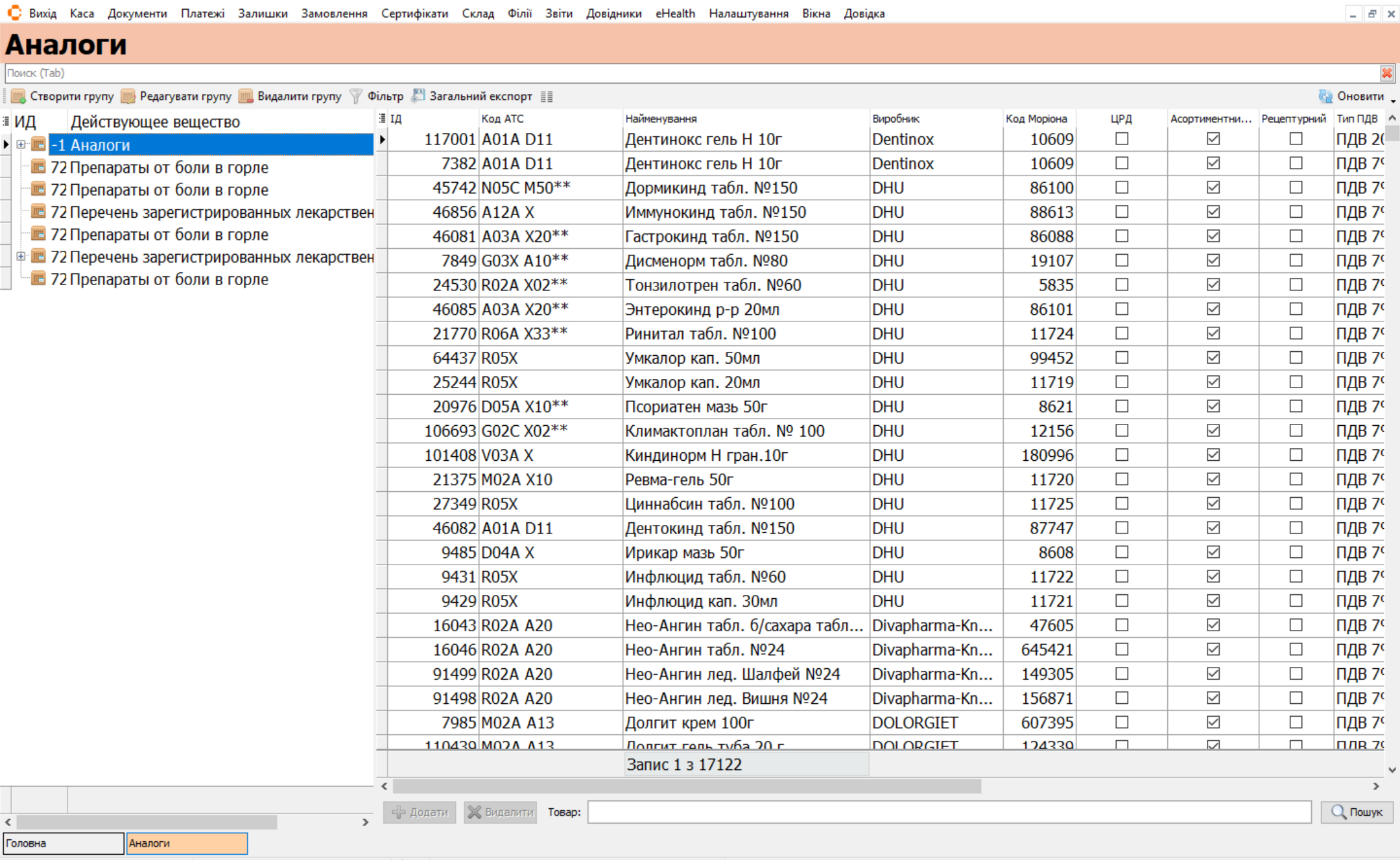
Task: Expand the -1 Аналоги tree node
Action: click(x=21, y=145)
